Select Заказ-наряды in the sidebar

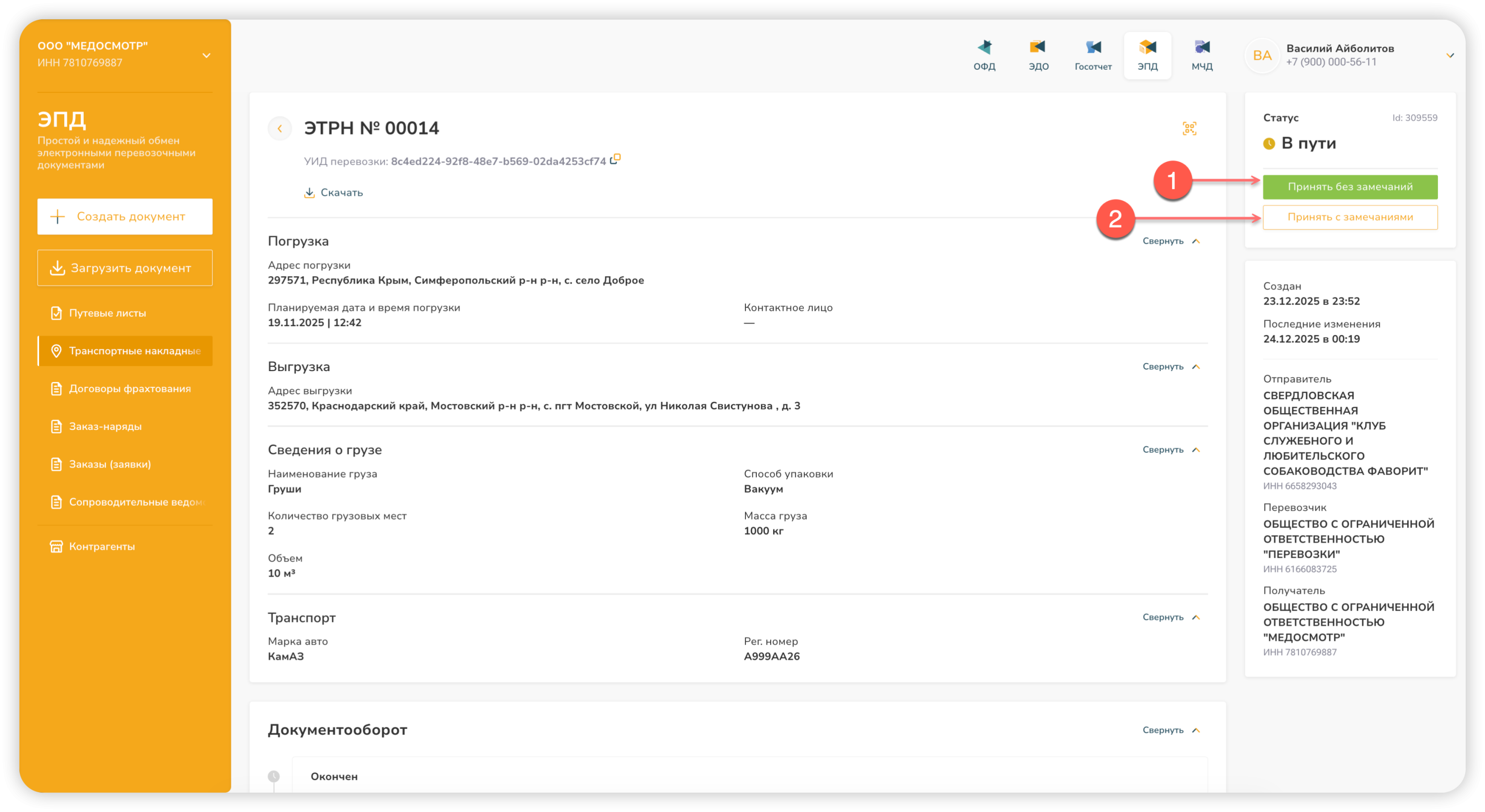tap(105, 427)
